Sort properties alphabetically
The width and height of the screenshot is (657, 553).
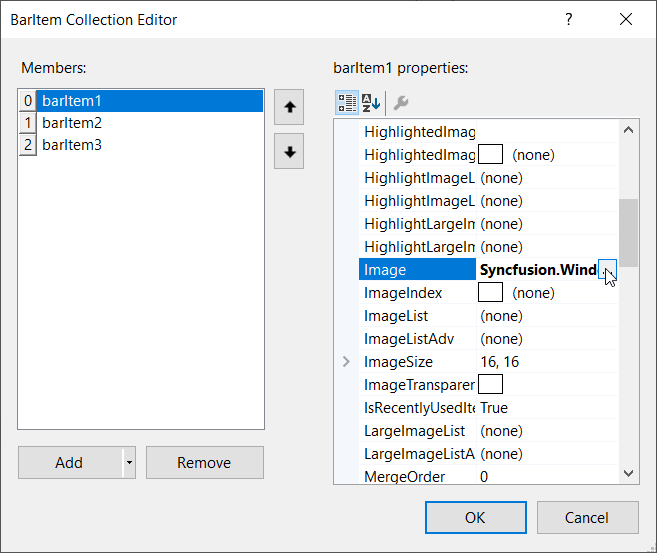pos(371,102)
